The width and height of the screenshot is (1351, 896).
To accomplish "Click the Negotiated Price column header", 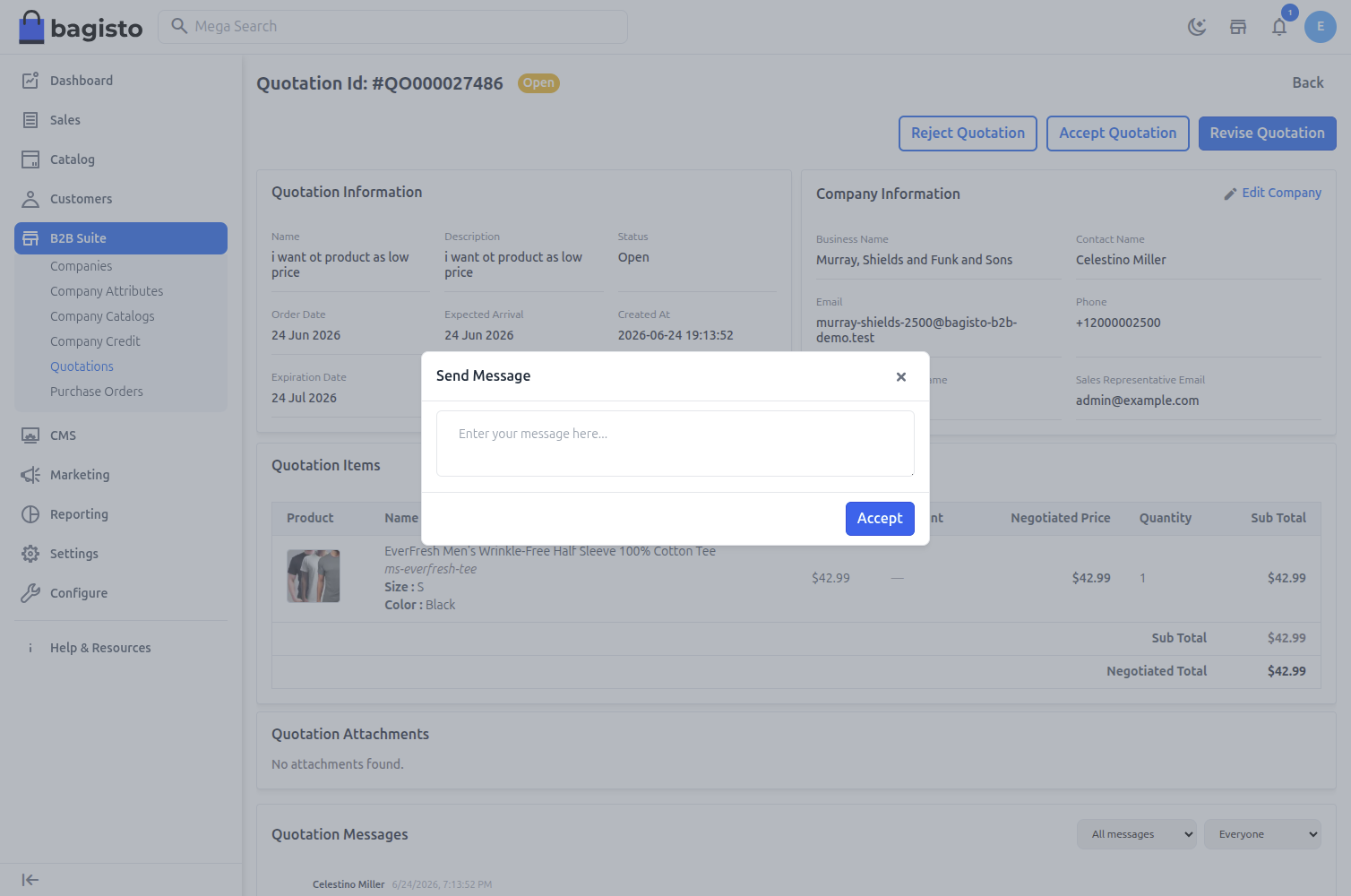I will [1061, 518].
